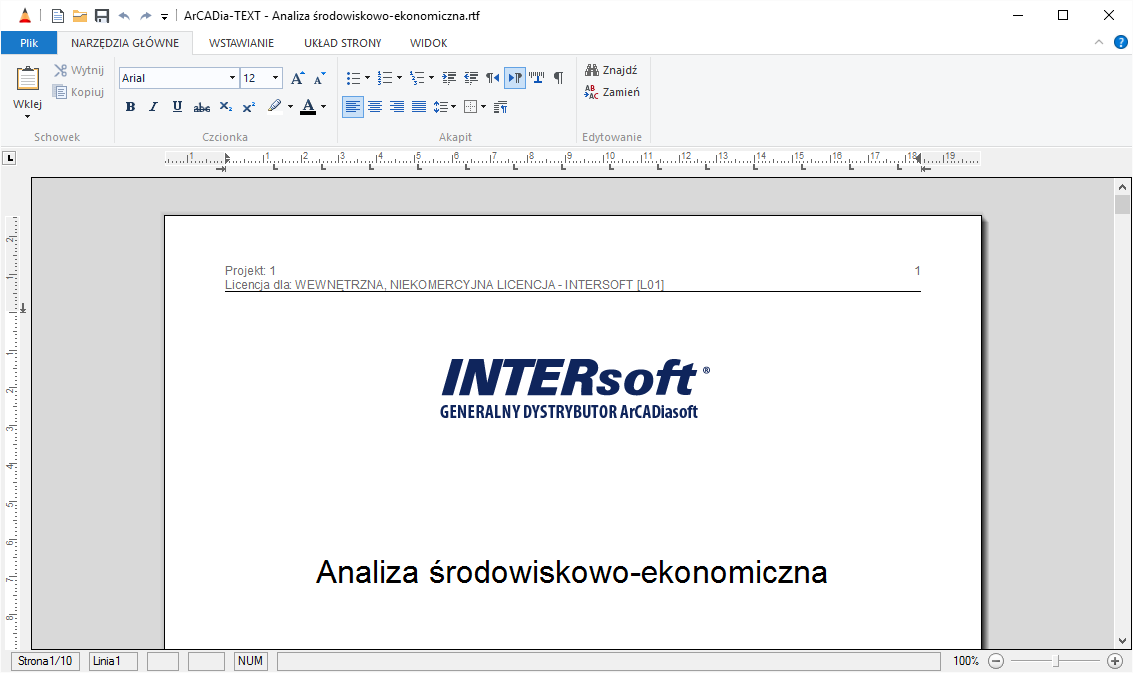1133x673 pixels.
Task: Switch to the WSTAWIANIE tab
Action: tap(241, 43)
